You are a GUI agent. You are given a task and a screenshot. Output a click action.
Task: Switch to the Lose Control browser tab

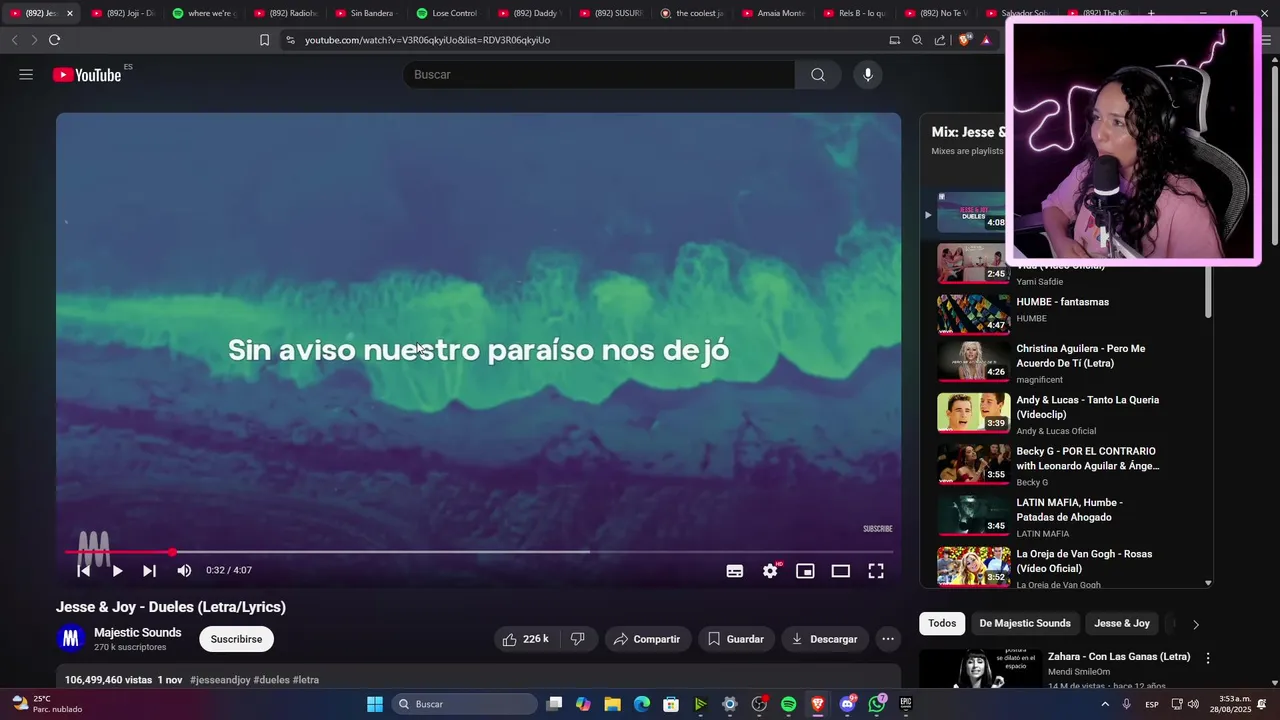coord(447,13)
